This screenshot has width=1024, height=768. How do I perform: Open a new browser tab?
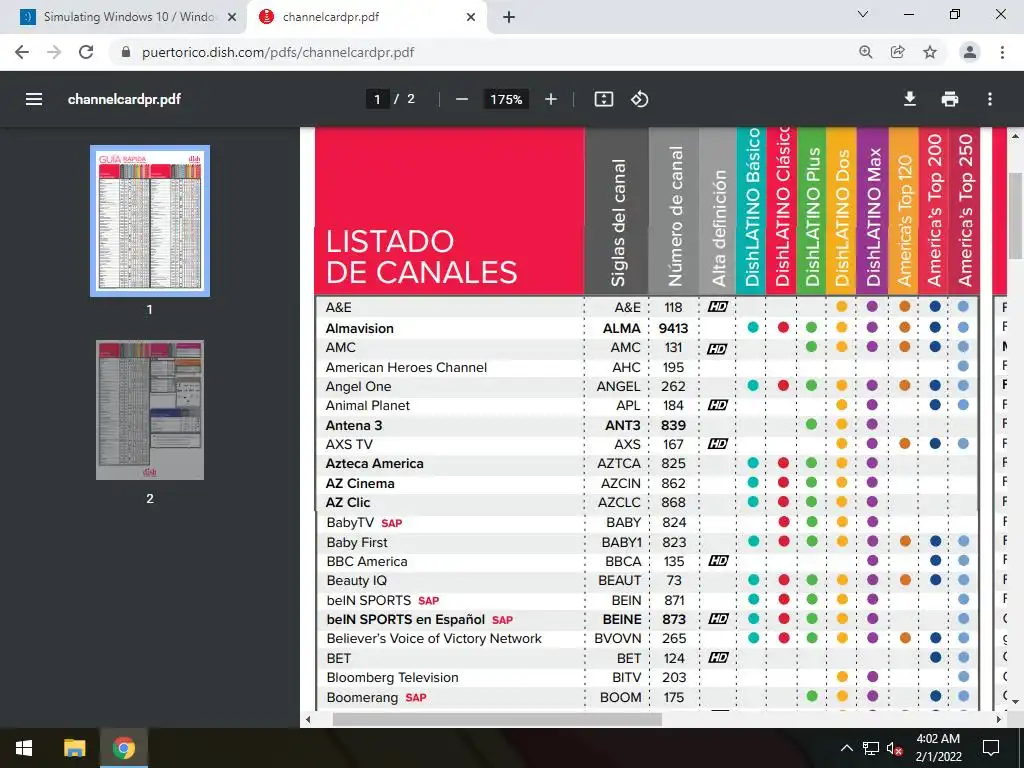[509, 17]
